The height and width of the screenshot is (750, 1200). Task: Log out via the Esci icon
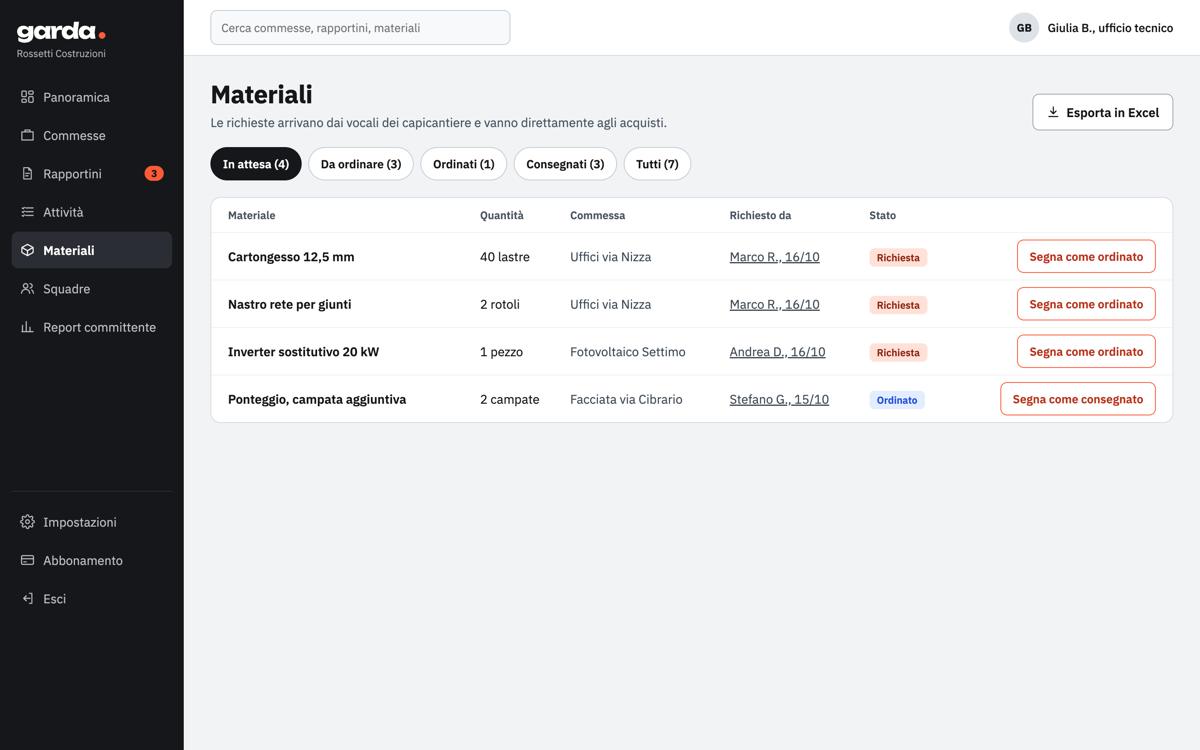click(x=27, y=599)
